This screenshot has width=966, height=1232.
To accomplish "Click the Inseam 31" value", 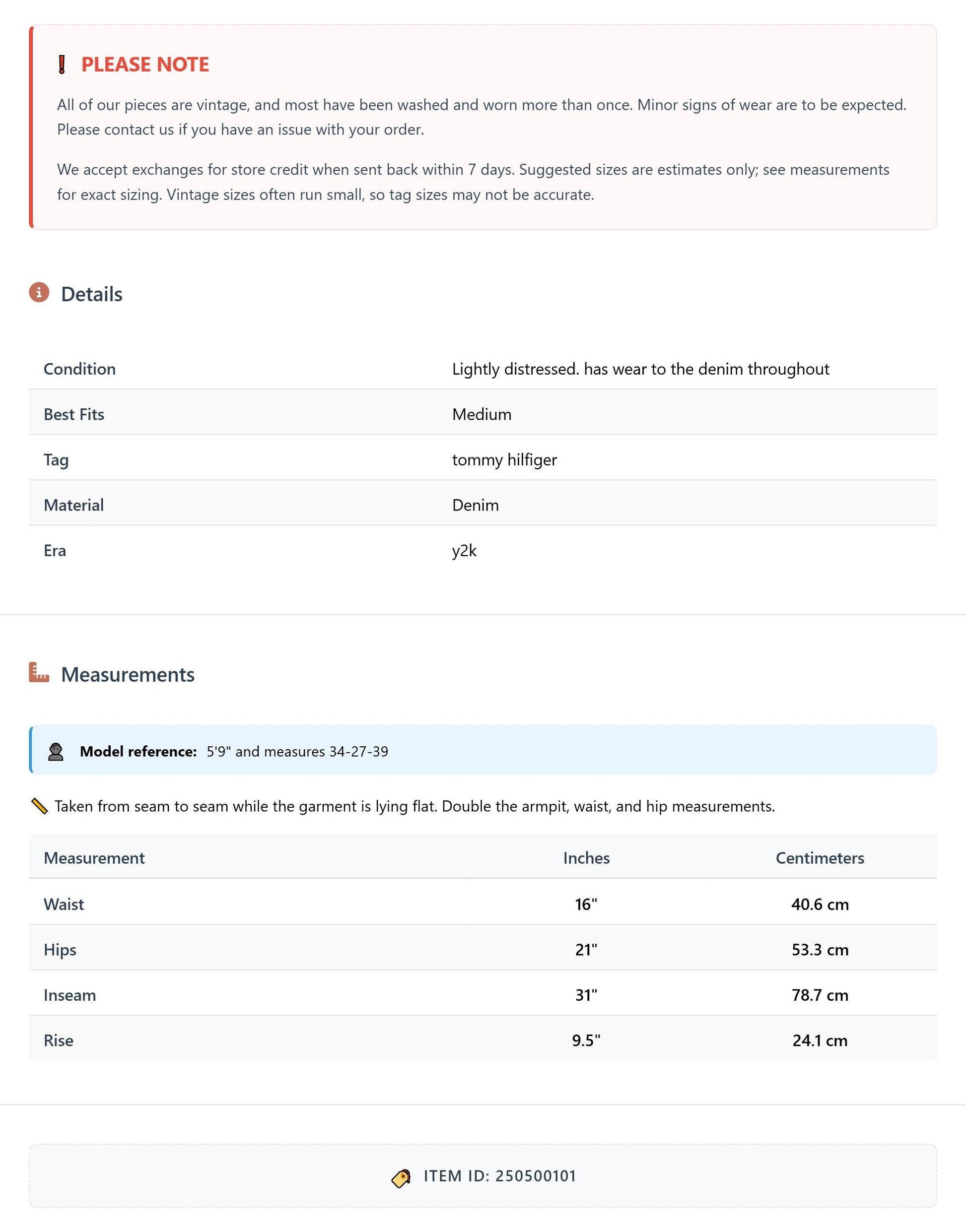I will point(587,994).
